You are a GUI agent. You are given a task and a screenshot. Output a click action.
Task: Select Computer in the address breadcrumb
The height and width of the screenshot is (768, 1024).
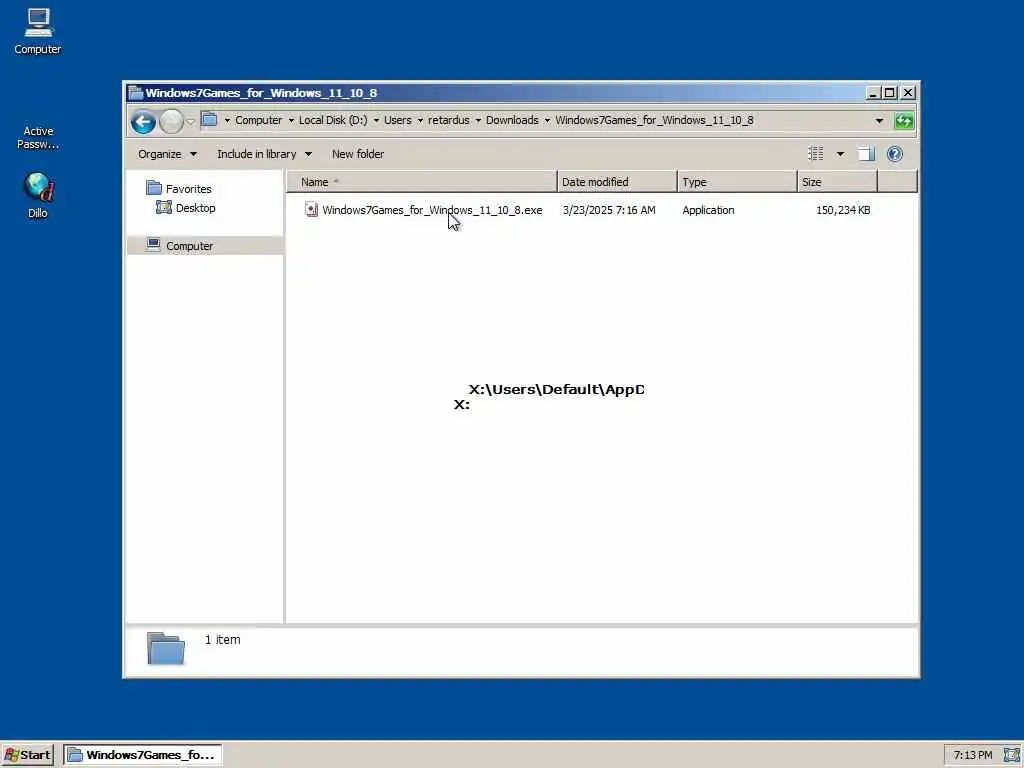[x=259, y=120]
